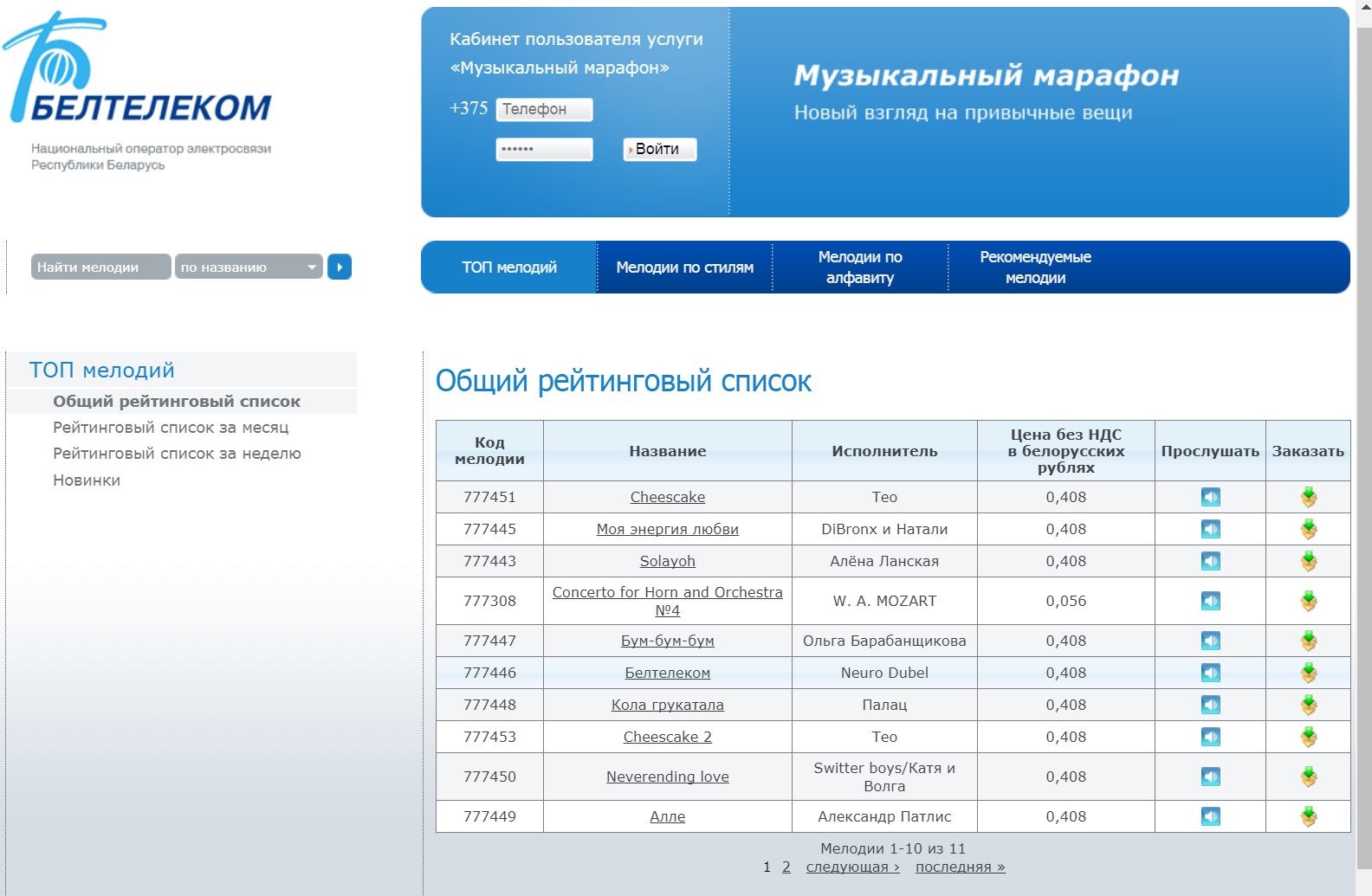Go to page 2 of melodies

786,867
